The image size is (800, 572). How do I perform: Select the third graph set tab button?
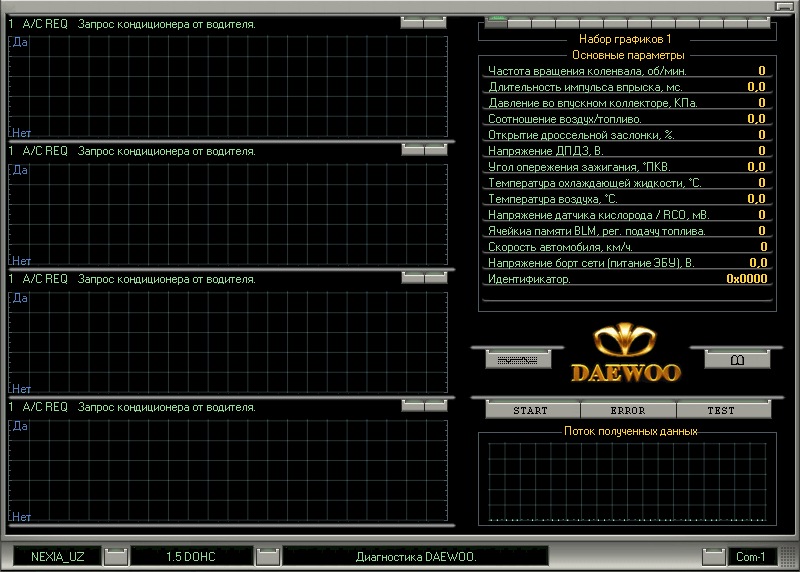coord(544,22)
